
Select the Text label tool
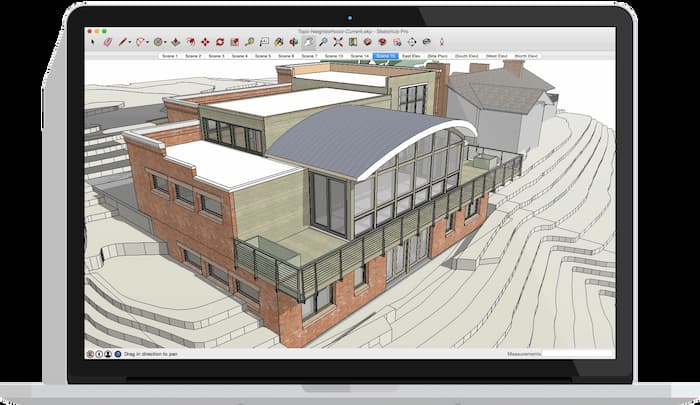point(264,42)
